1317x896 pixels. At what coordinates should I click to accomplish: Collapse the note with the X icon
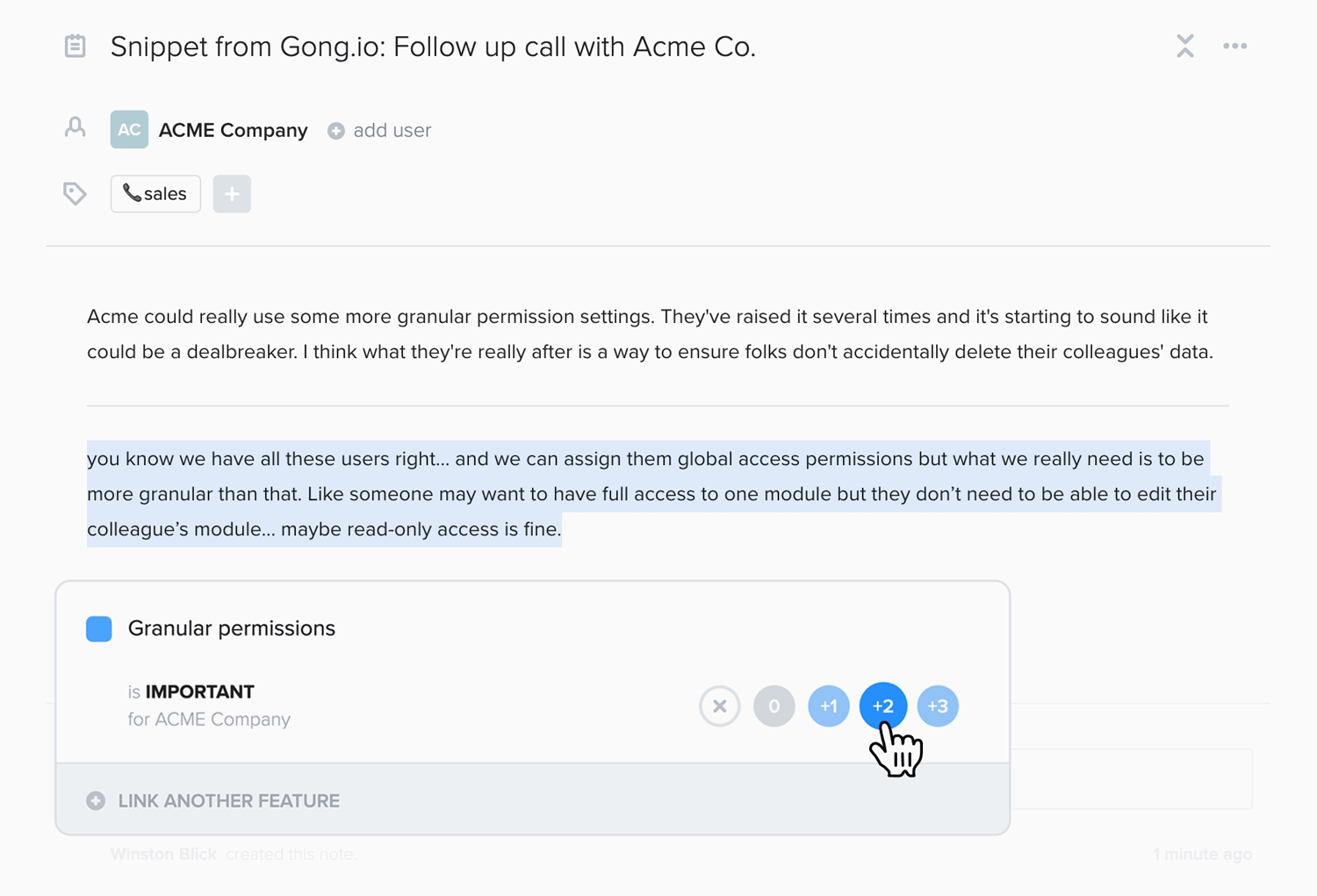click(1184, 46)
